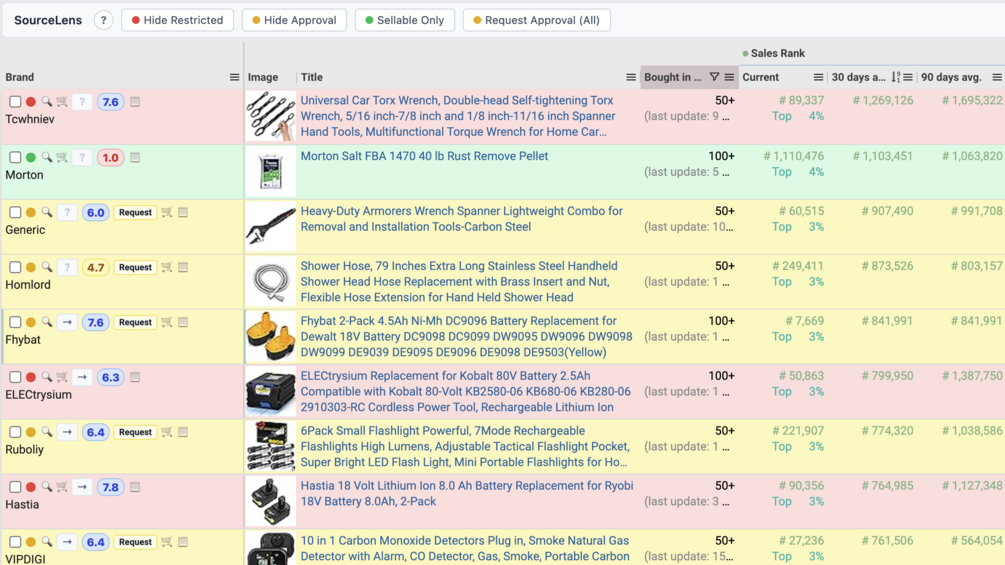Image resolution: width=1005 pixels, height=565 pixels.
Task: Open the Current column menu
Action: pos(818,77)
